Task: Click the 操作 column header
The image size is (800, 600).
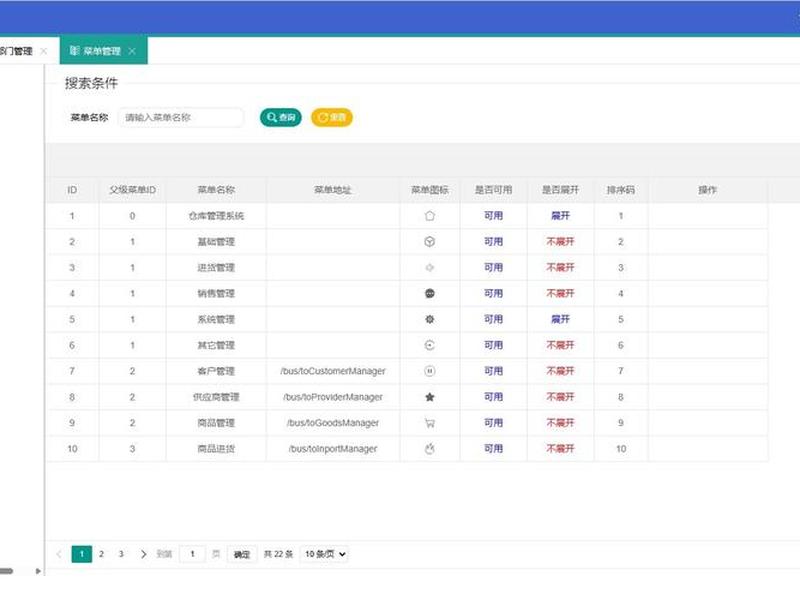Action: 708,190
